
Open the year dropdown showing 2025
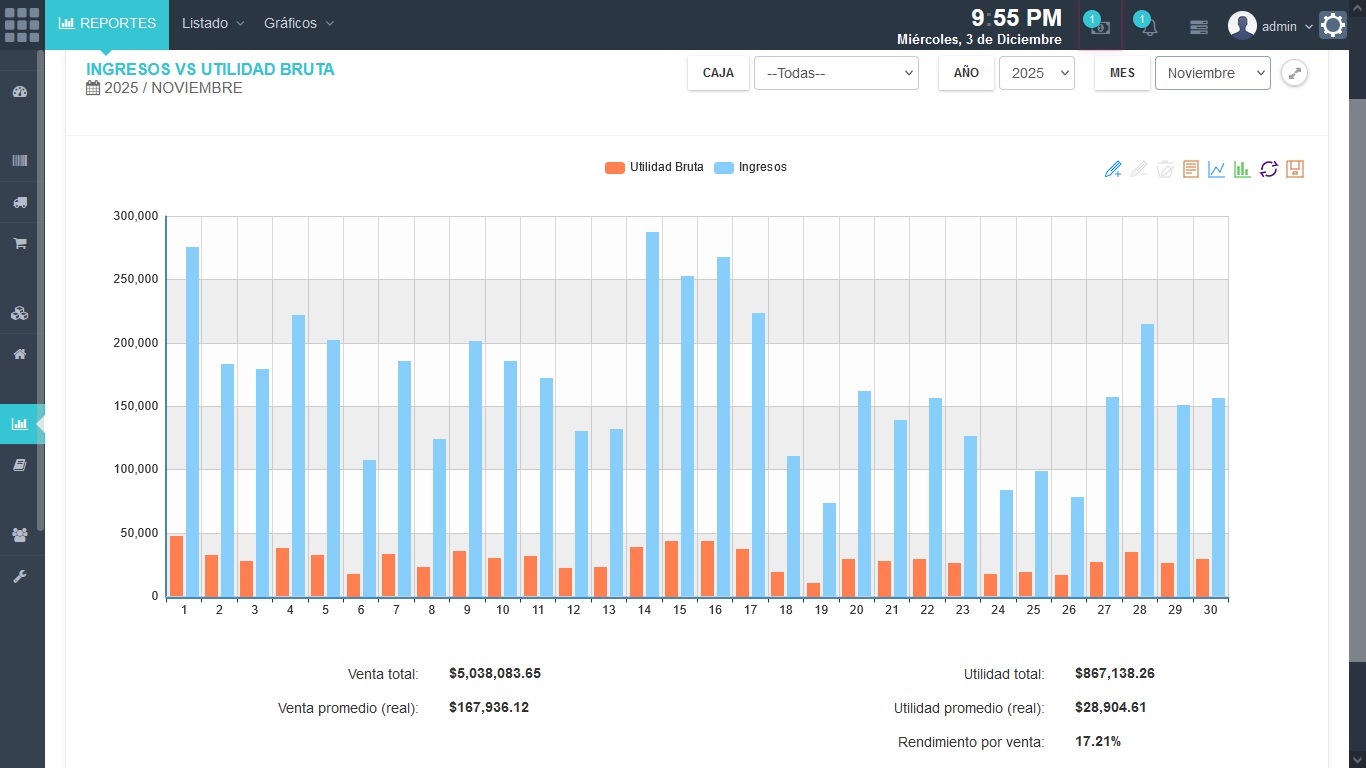[x=1036, y=73]
